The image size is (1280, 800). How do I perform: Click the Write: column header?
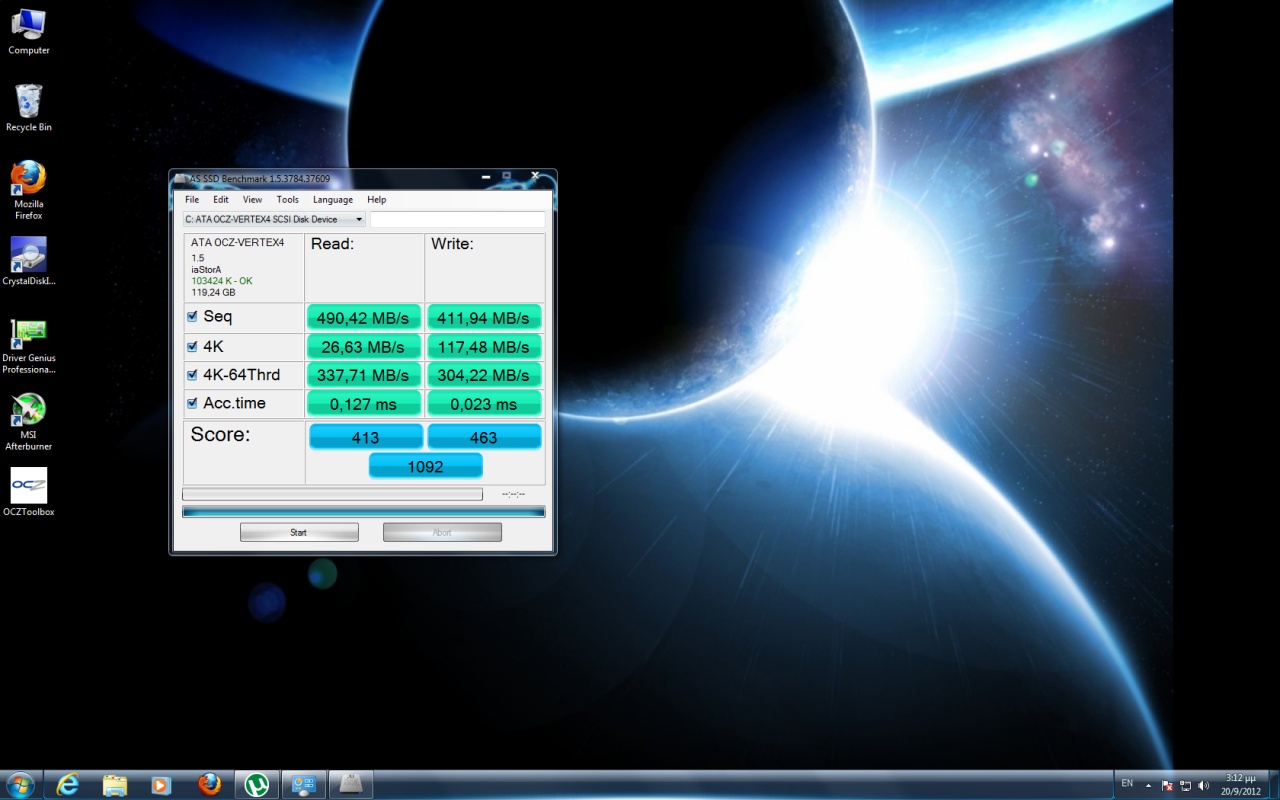click(x=452, y=244)
